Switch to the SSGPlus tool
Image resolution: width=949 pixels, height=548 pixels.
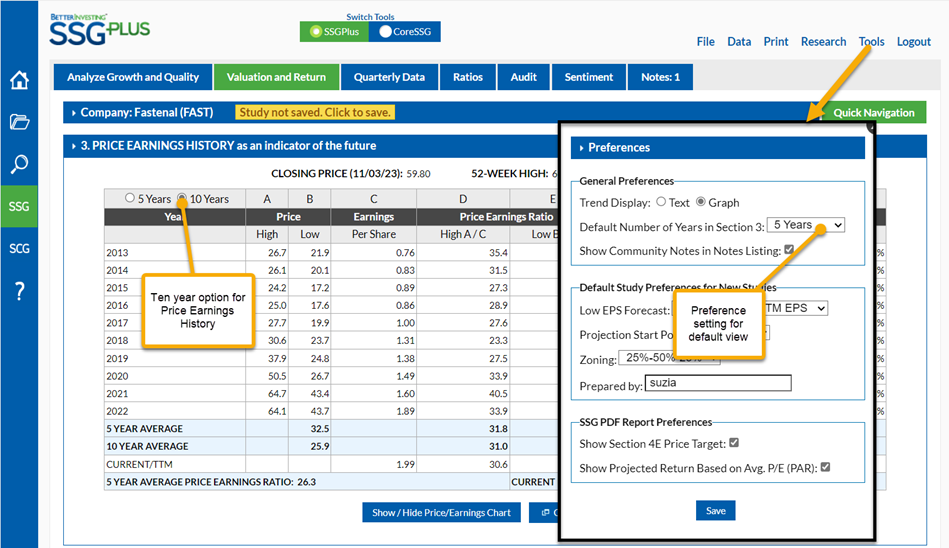(334, 31)
